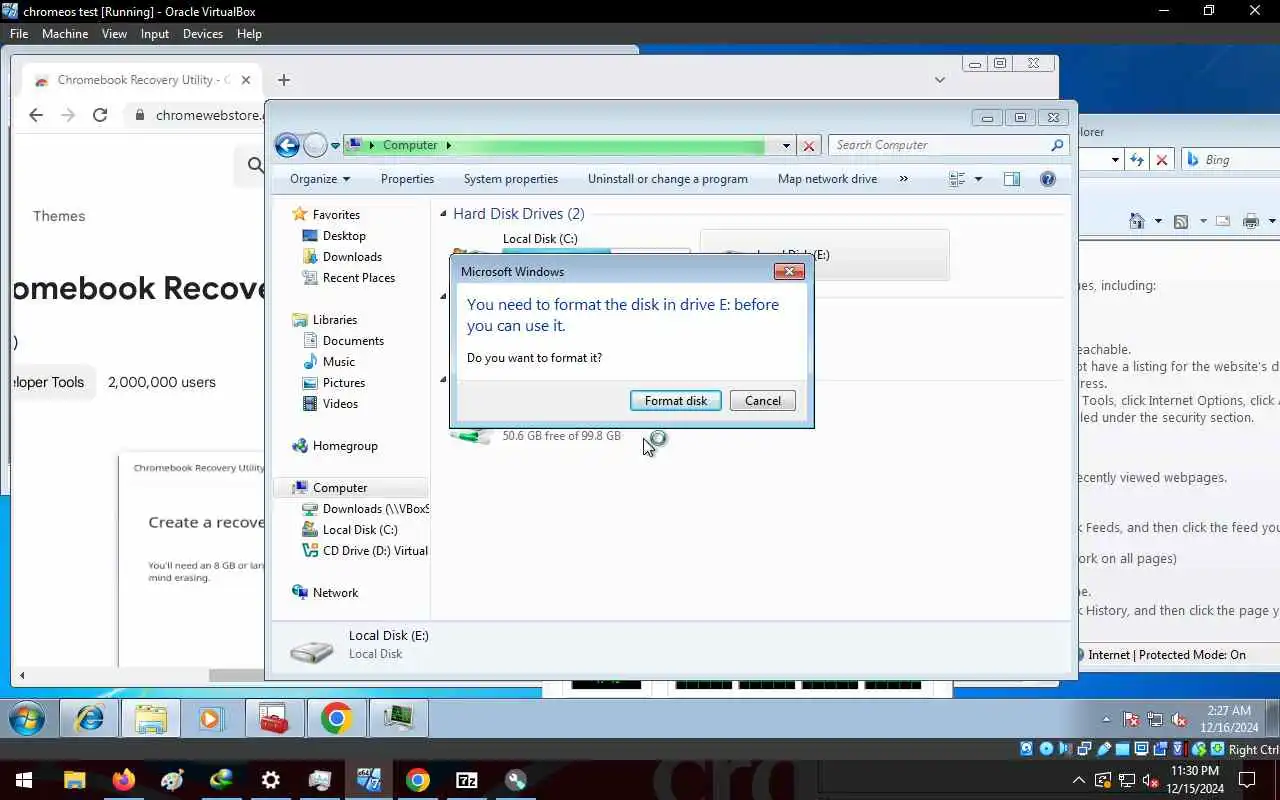The width and height of the screenshot is (1280, 800).
Task: Open recent locations arrow beside forward button
Action: pyautogui.click(x=336, y=146)
